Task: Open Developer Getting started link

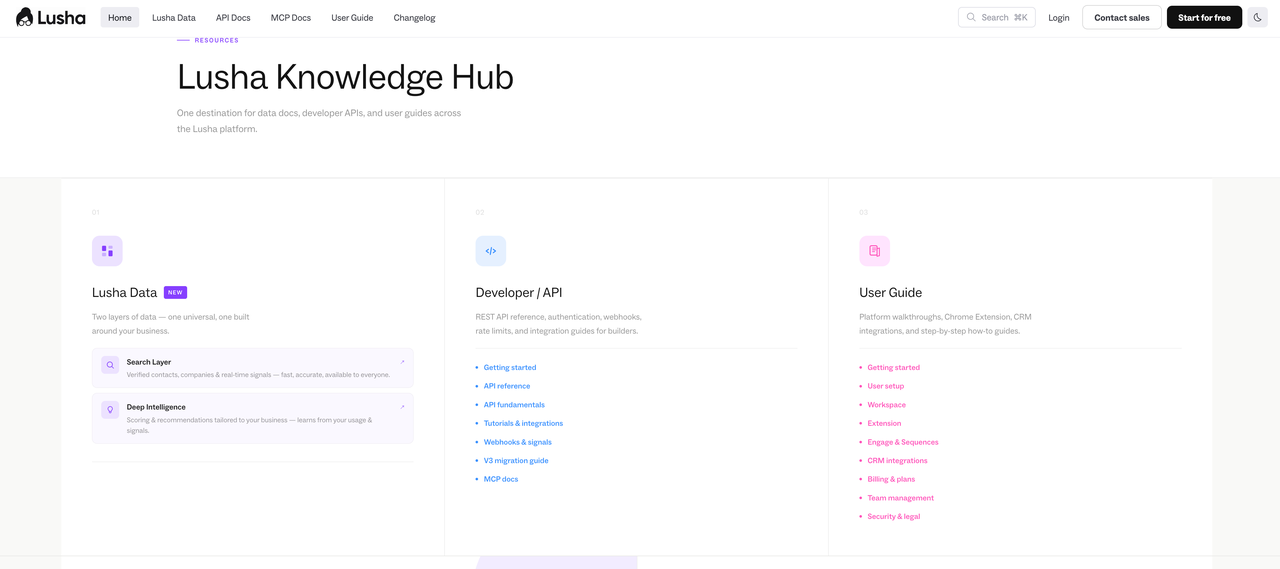Action: click(510, 367)
